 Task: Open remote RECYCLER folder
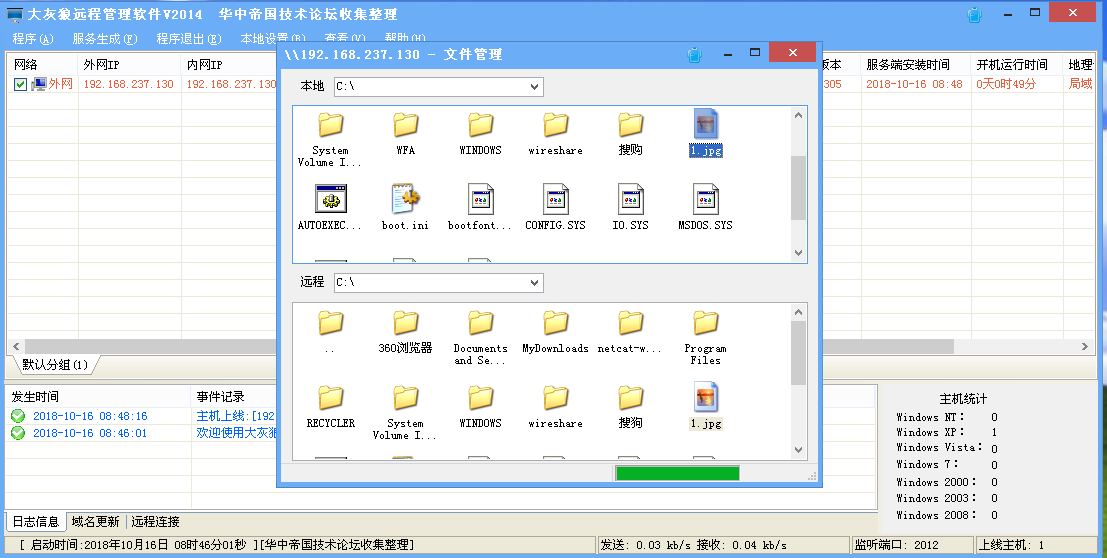(330, 406)
